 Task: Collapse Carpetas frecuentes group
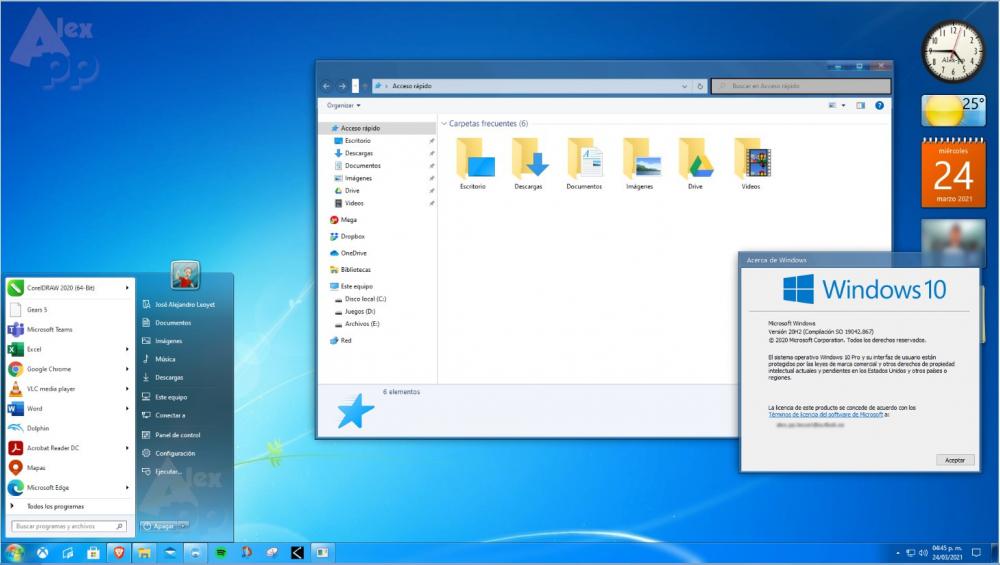click(x=444, y=124)
